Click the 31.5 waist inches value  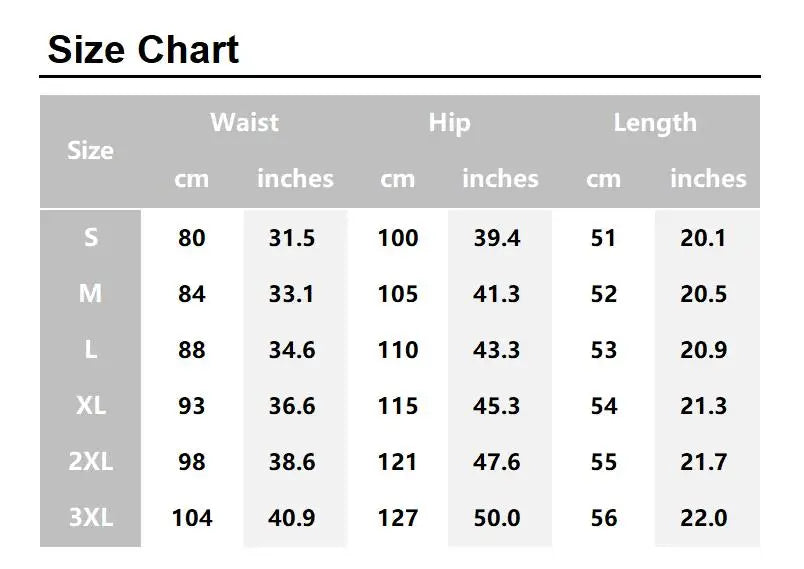pos(292,238)
